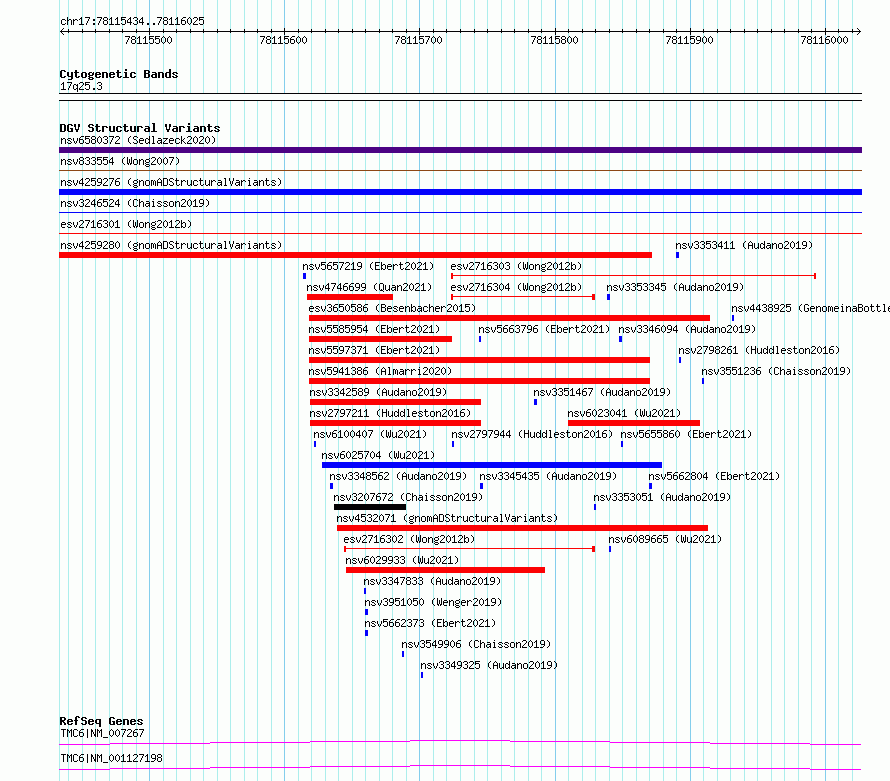Select the thick blue nsv4259276 bar
This screenshot has width=890, height=781.
coord(460,192)
